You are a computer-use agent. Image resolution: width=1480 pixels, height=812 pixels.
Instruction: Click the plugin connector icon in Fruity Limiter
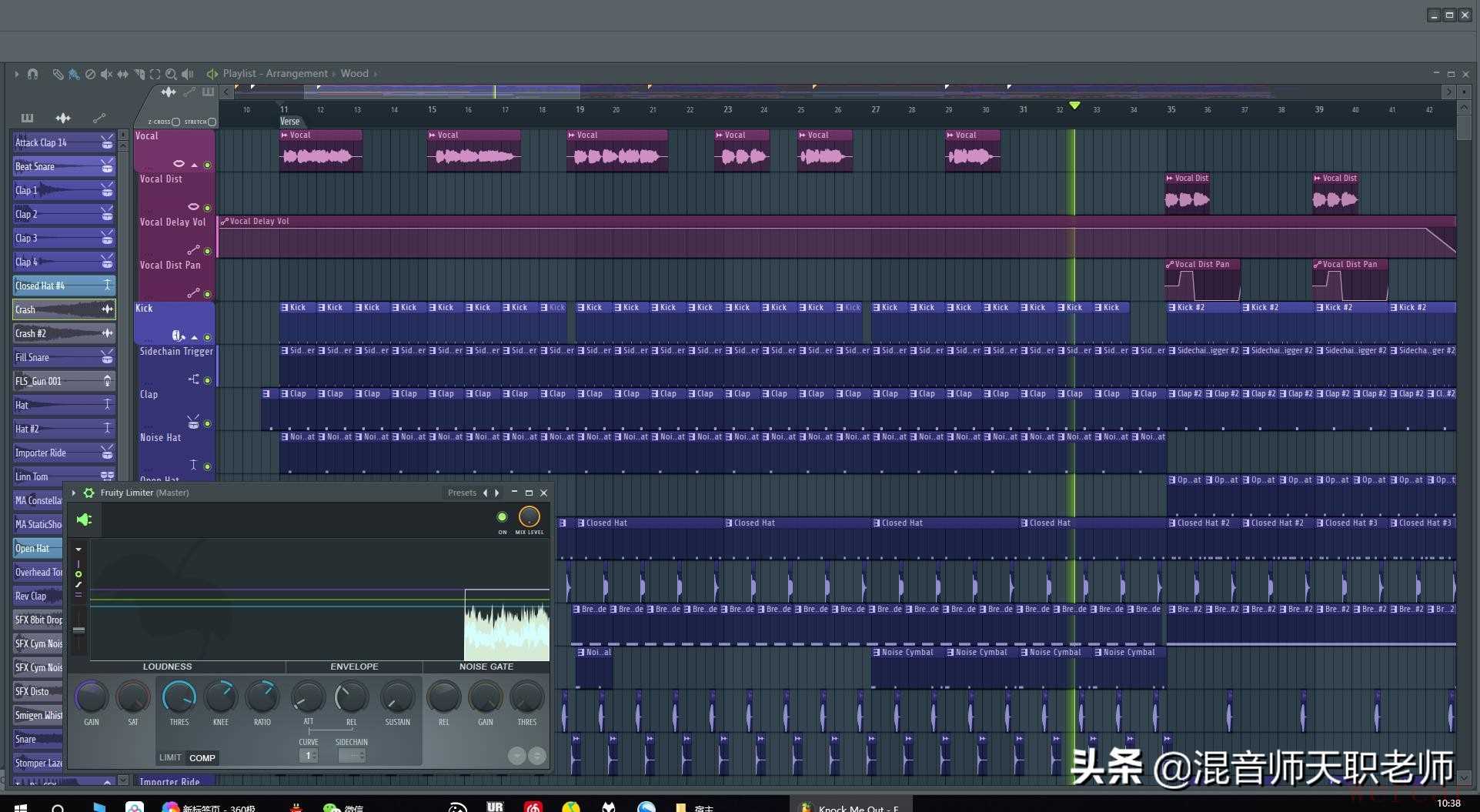[84, 520]
